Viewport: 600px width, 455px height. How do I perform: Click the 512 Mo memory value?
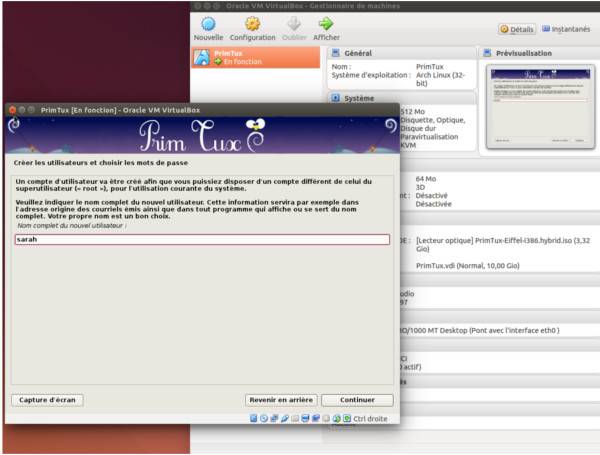click(412, 111)
